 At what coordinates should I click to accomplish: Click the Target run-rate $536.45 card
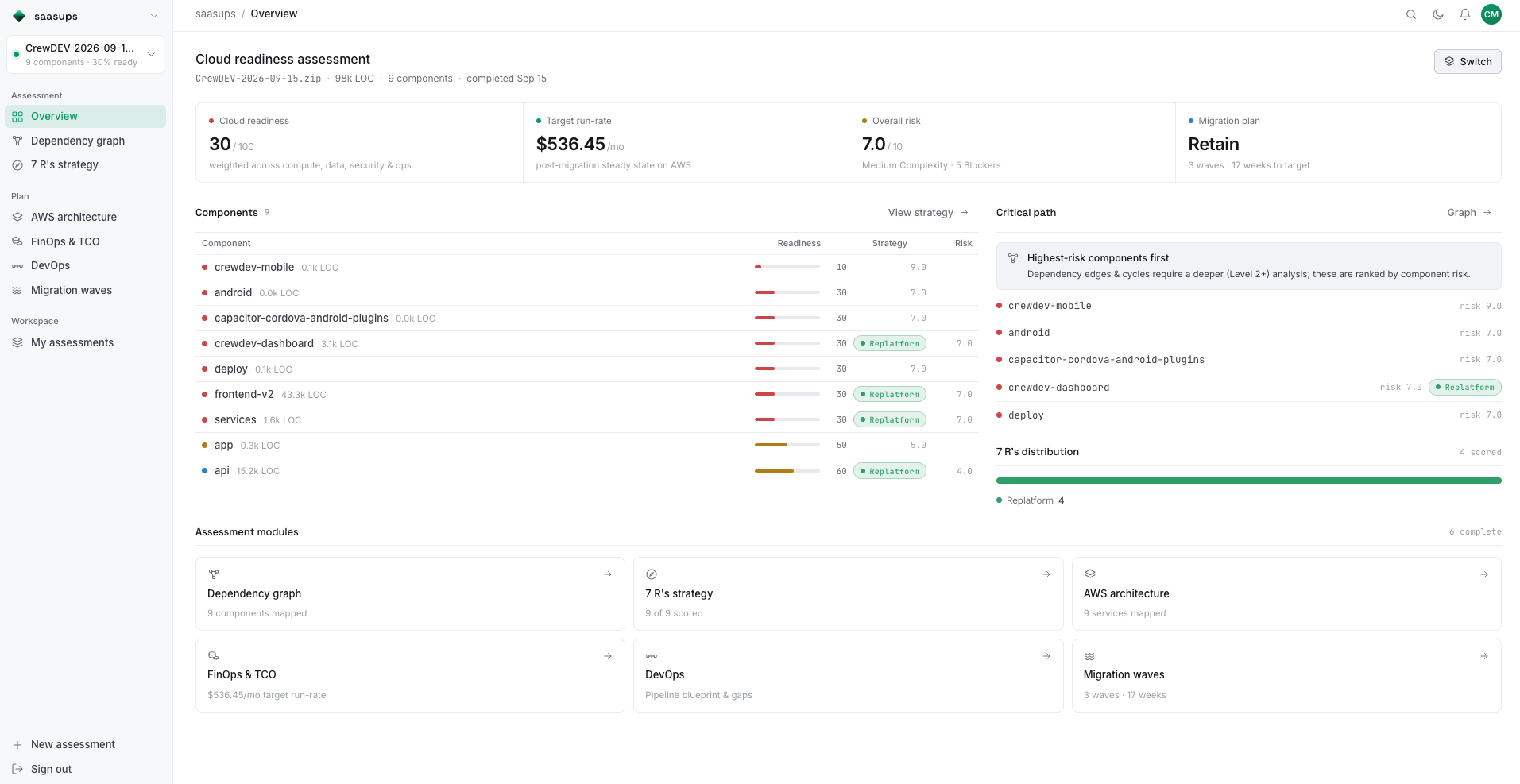click(686, 143)
